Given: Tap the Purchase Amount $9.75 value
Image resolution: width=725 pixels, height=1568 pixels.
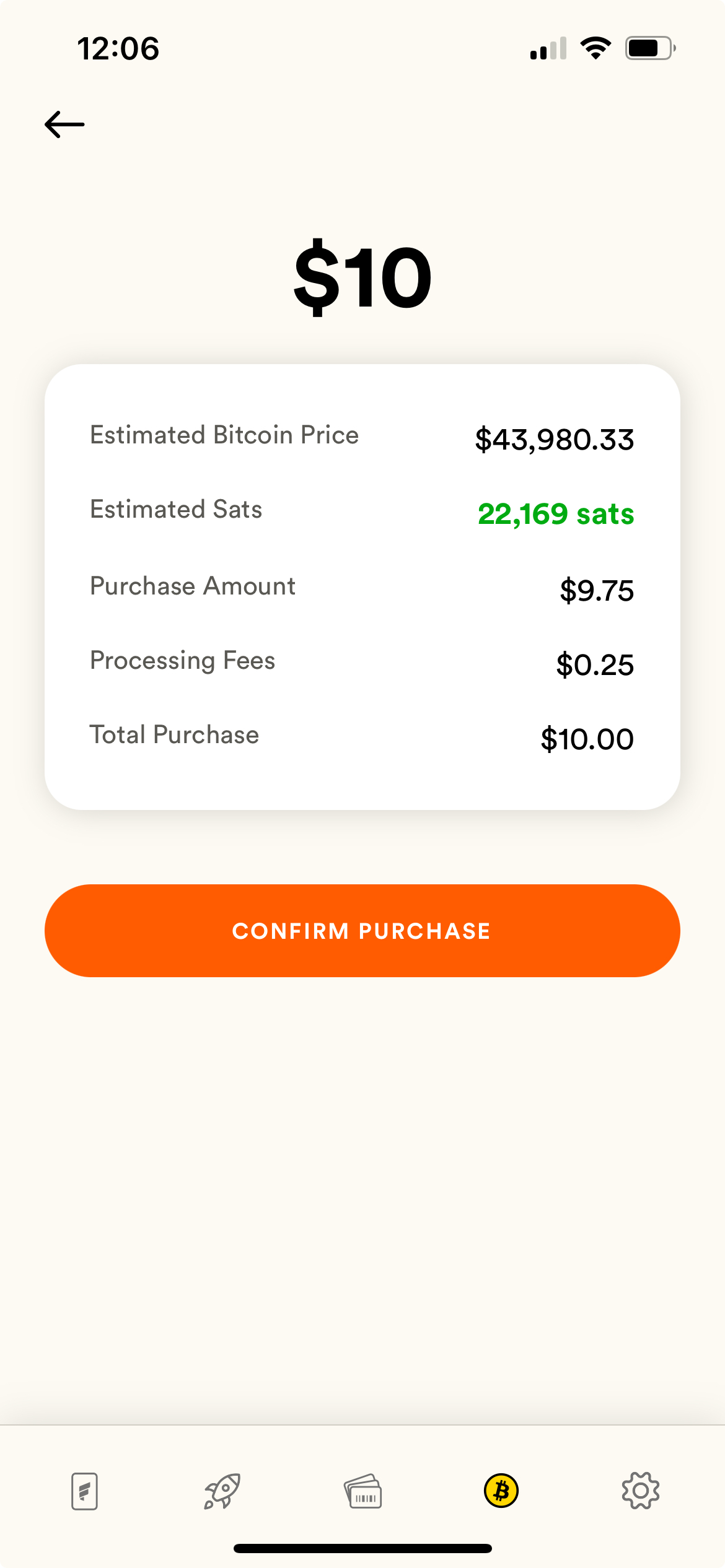Looking at the screenshot, I should click(597, 590).
